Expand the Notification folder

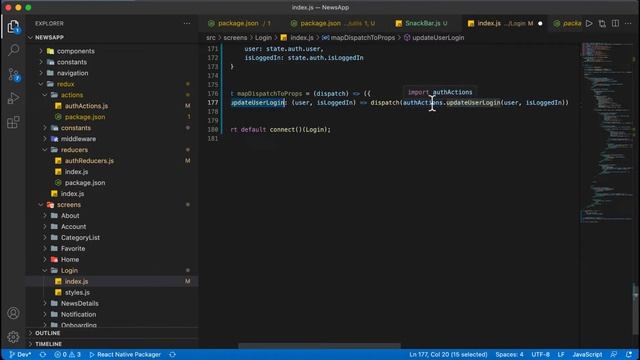click(78, 314)
